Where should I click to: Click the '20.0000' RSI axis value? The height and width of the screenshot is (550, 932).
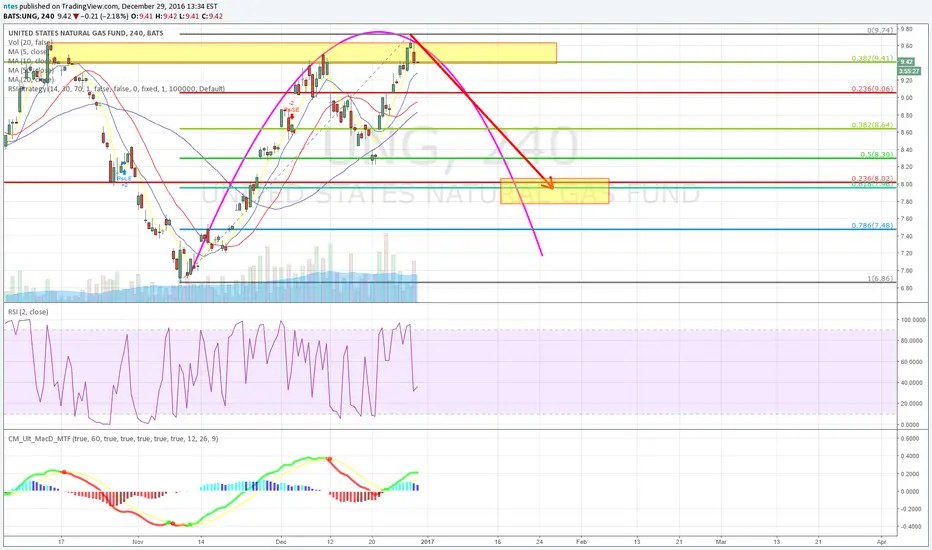click(914, 404)
